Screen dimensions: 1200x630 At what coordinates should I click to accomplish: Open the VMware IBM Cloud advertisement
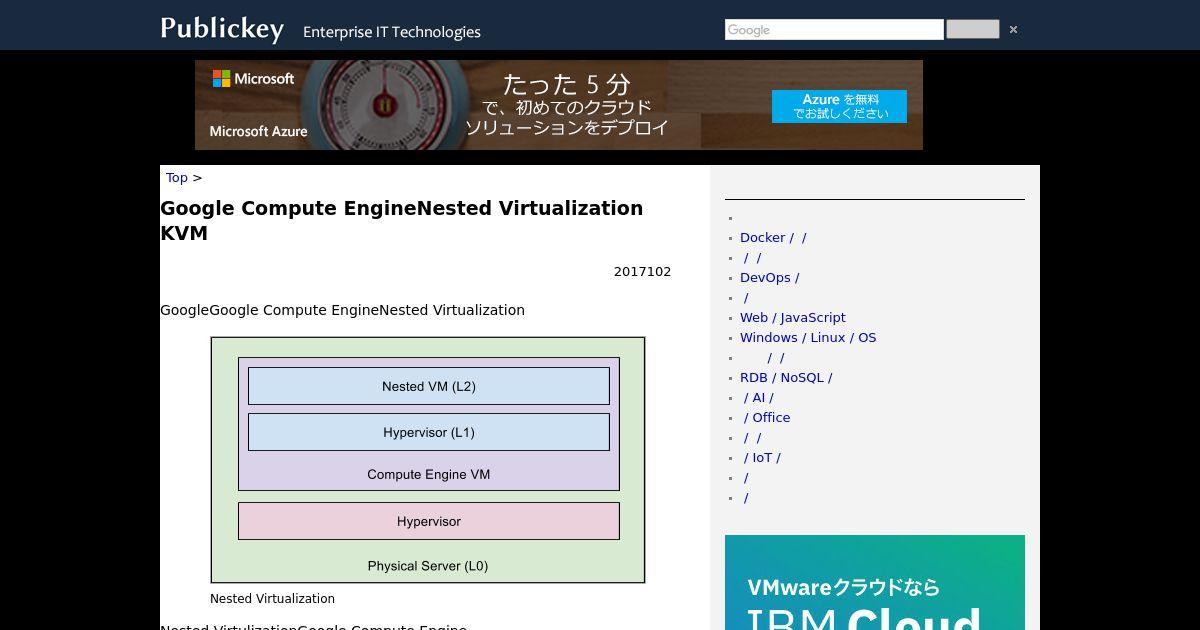[x=875, y=582]
